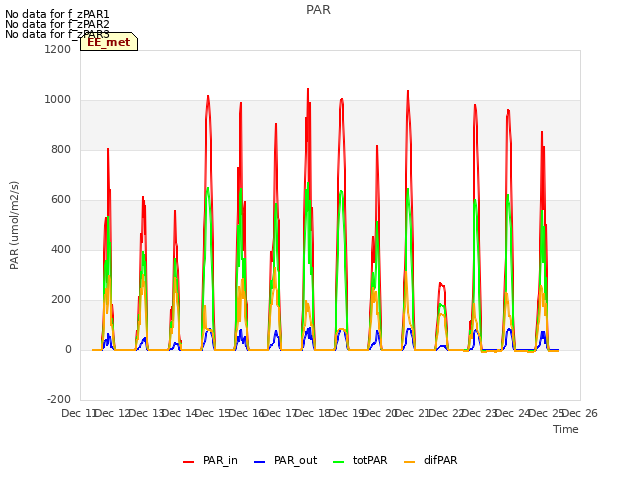Click the difPAR legend label
The width and height of the screenshot is (640, 480).
(440, 460)
